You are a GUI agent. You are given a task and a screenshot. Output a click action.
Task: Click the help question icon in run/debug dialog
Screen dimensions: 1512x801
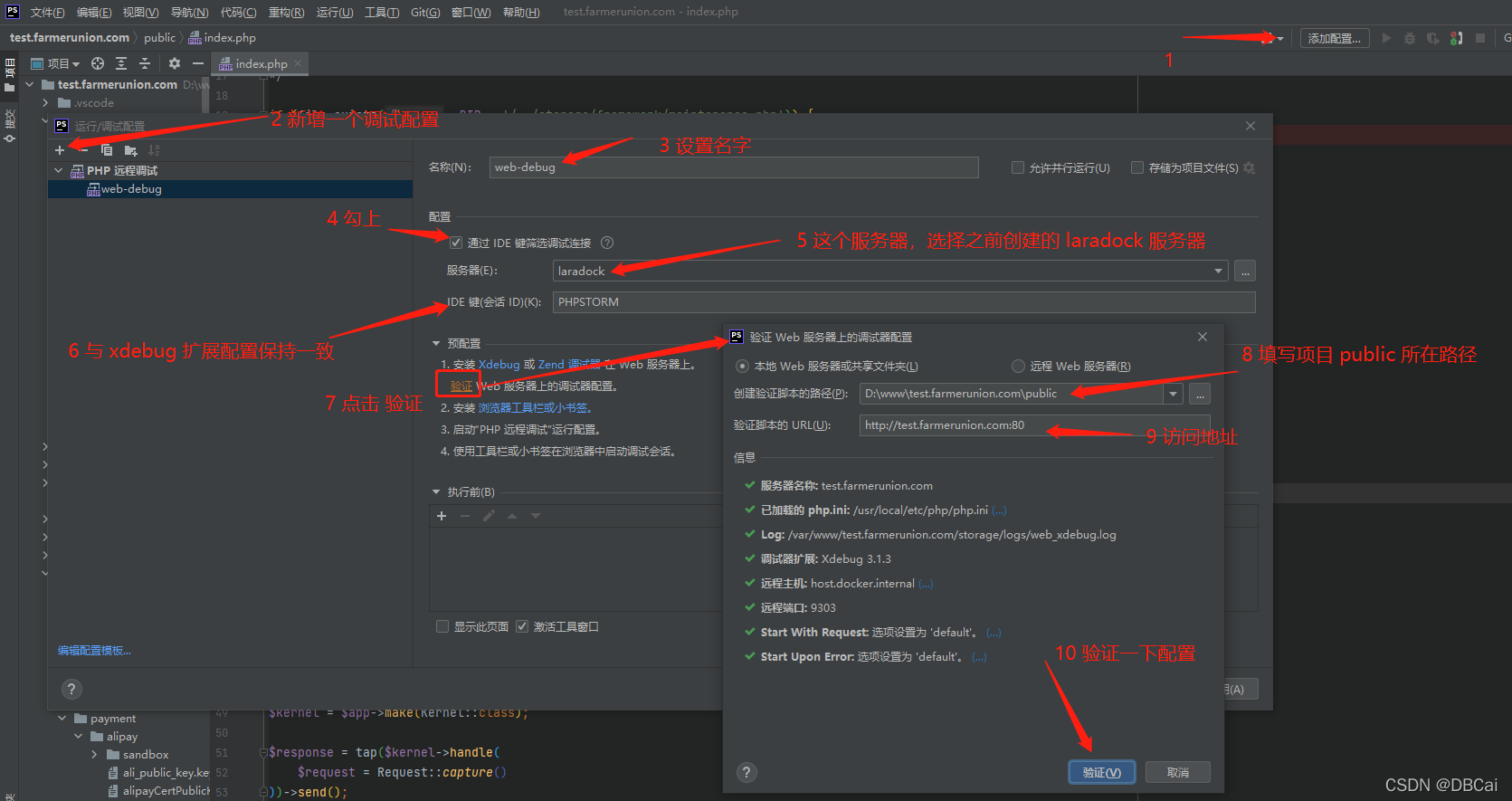click(71, 689)
